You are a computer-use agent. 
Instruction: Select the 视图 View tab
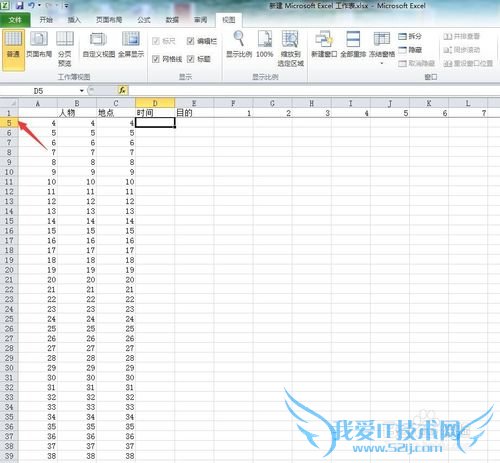click(229, 20)
